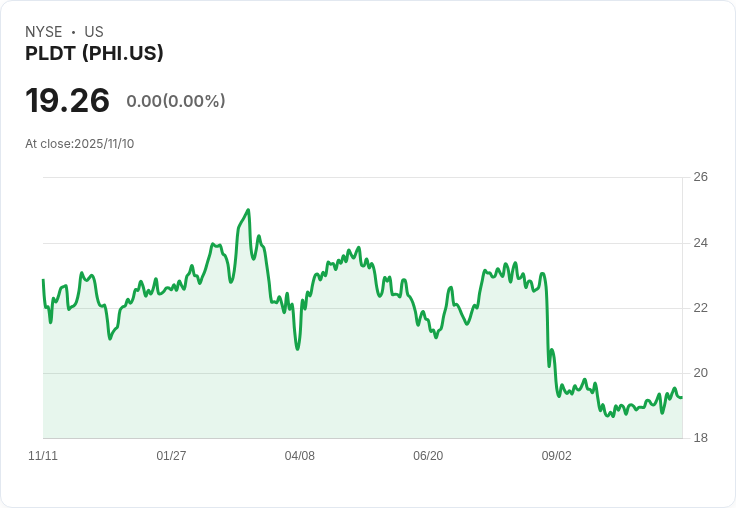Select the 04/08 date on the time axis

300,456
